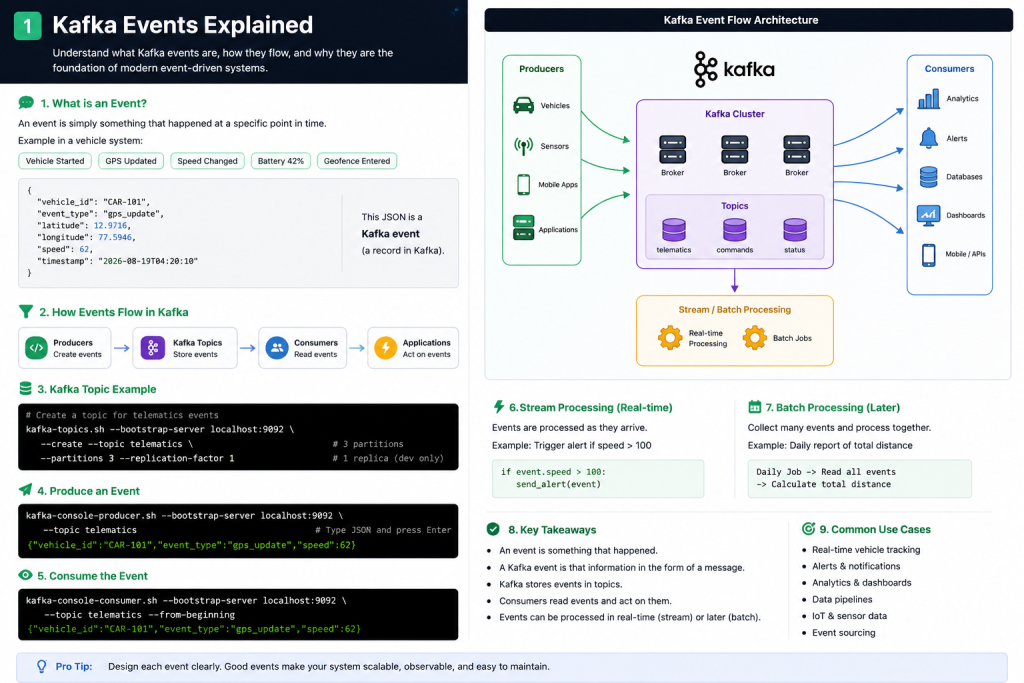Screen dimensions: 1024x683
Task: Click the 'Analytics & dashboards' use case
Action: coord(861,582)
